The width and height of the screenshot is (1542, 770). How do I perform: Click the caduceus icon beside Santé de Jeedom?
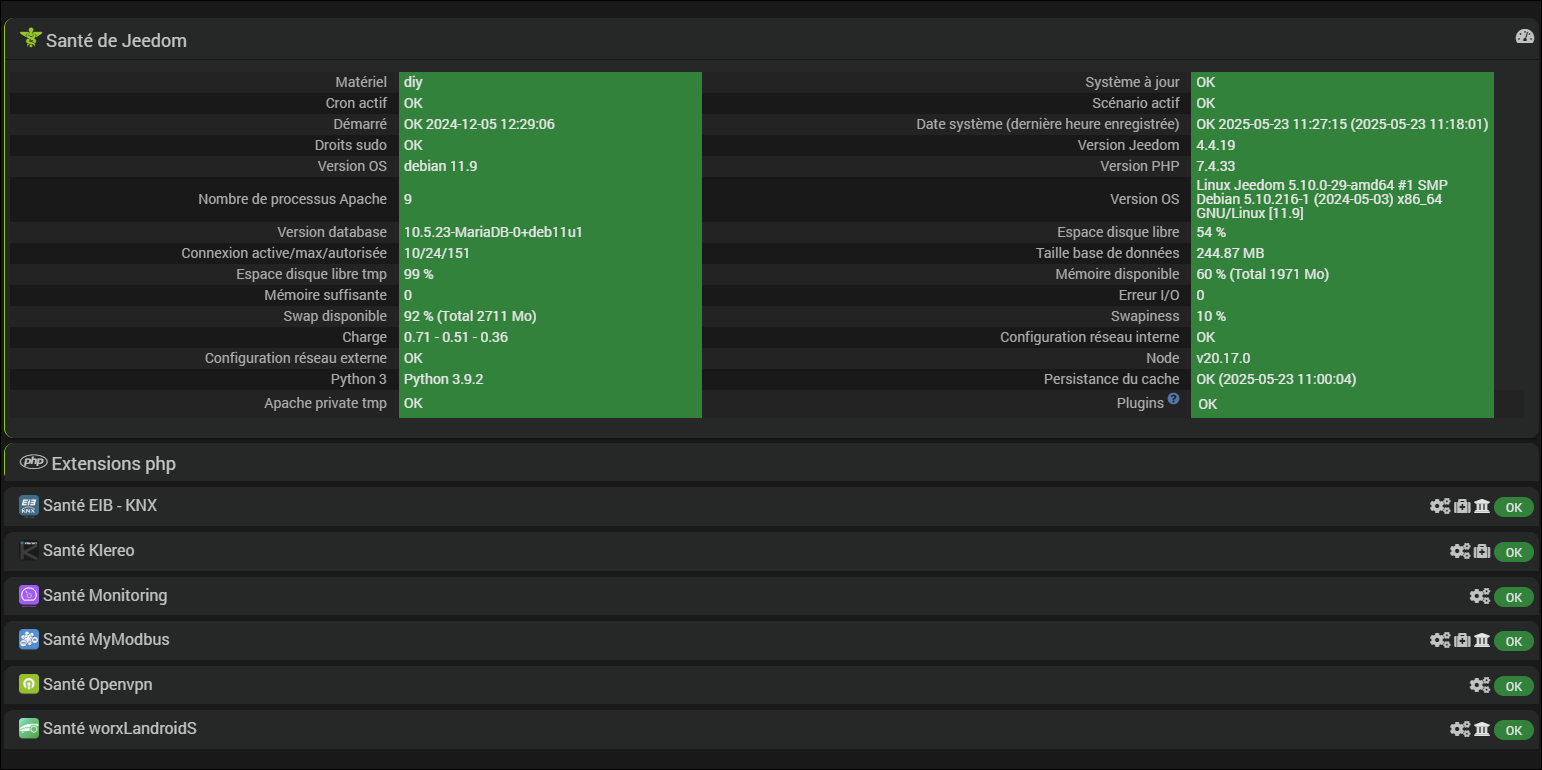click(30, 39)
